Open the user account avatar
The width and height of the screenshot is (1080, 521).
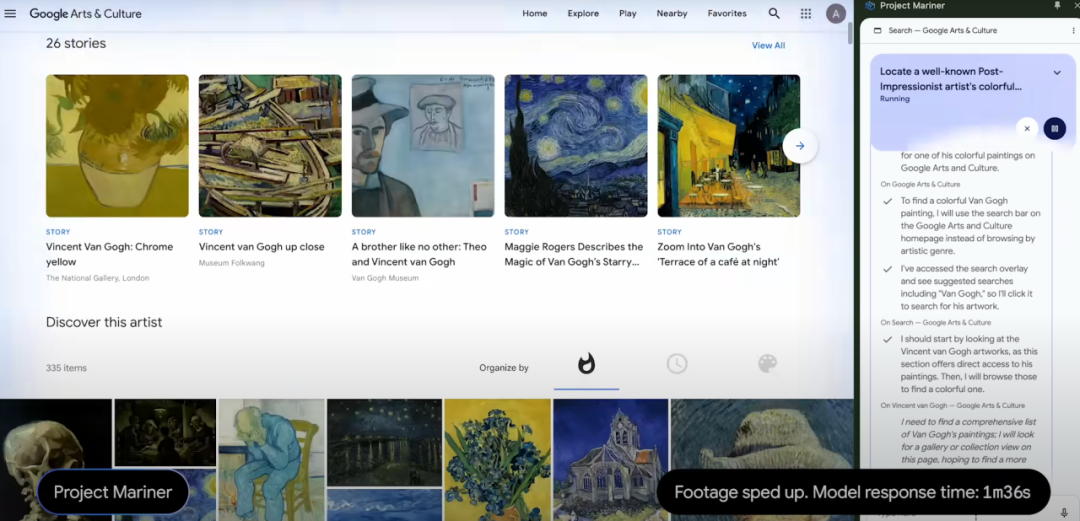point(836,14)
